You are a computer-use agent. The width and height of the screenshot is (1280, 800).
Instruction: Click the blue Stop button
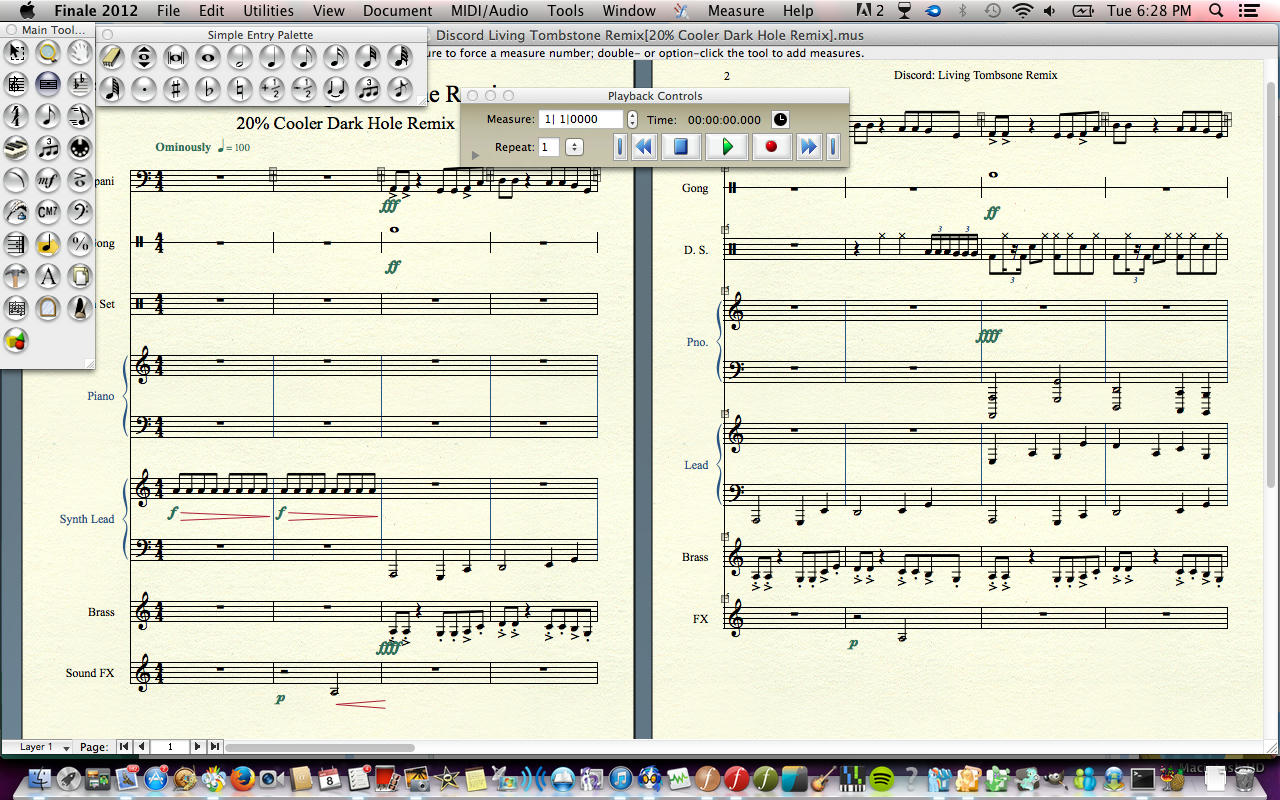(x=681, y=147)
